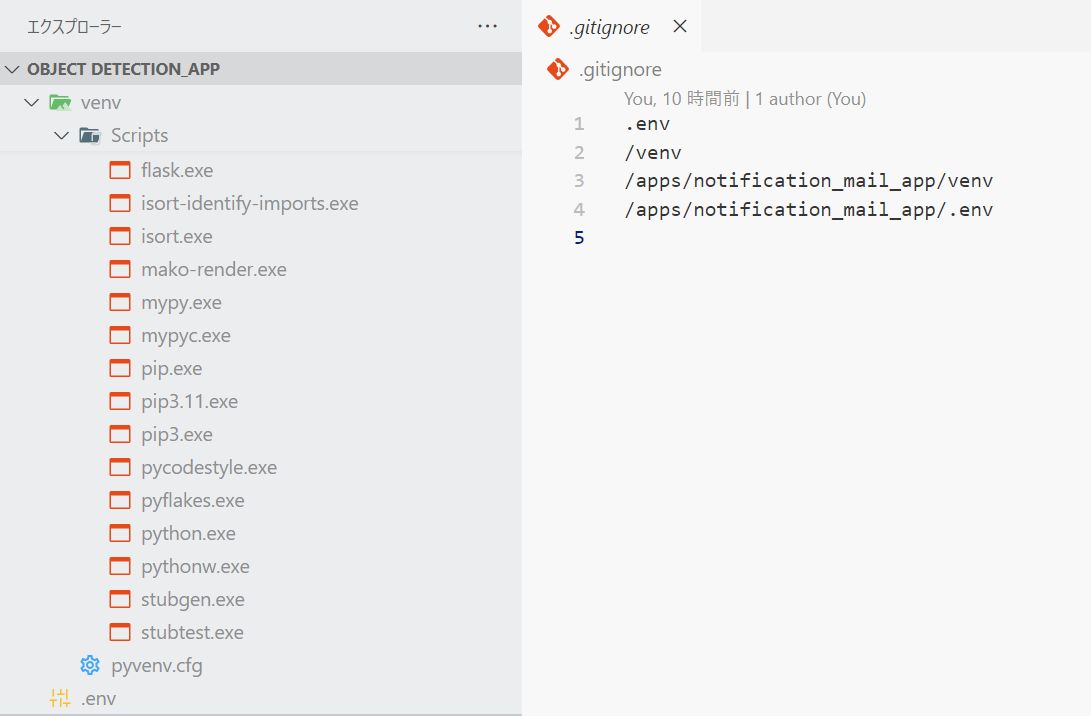Viewport: 1091px width, 716px height.
Task: Open isort.exe file name
Action: click(177, 237)
